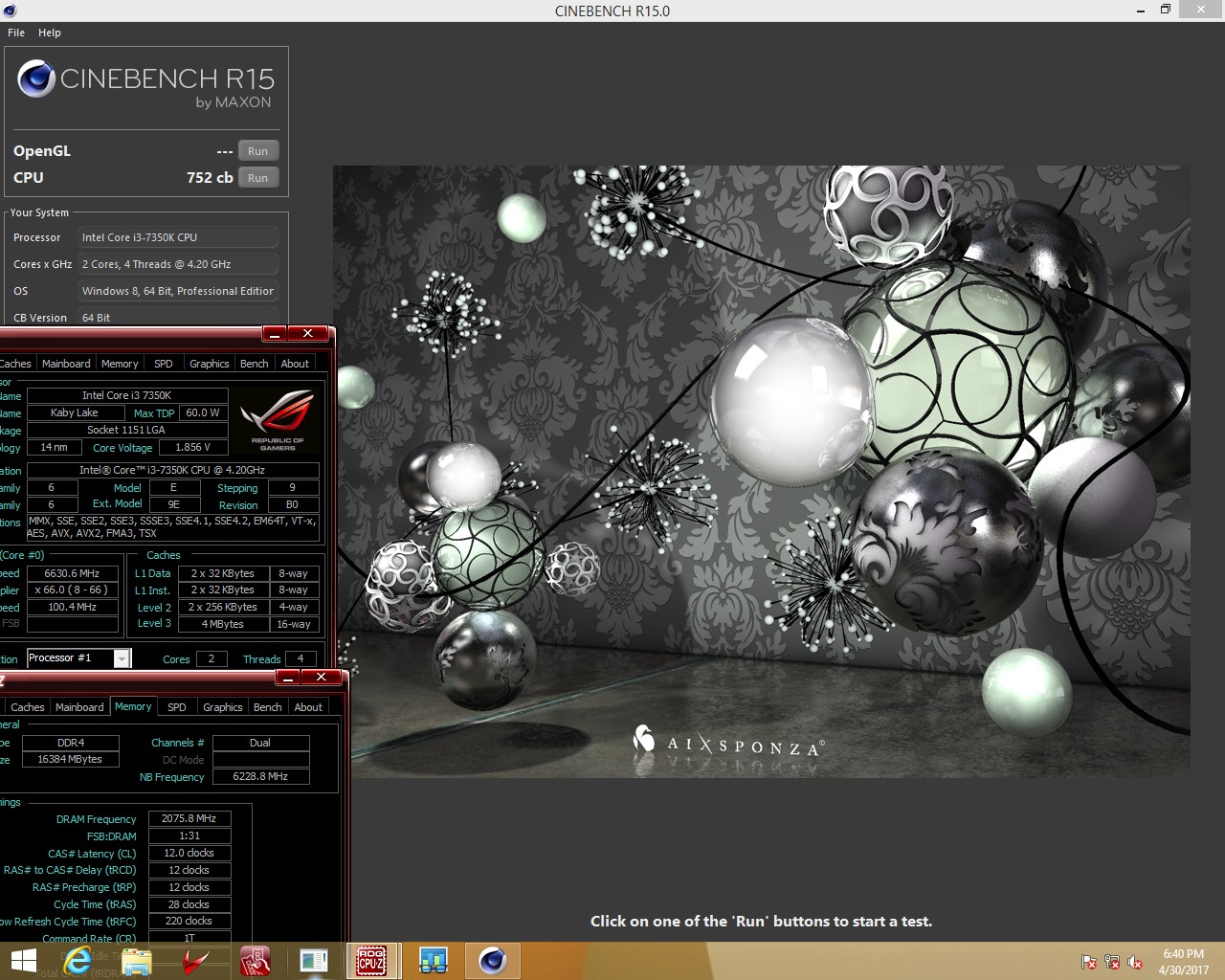
Task: Click the memory size value 16384 MBytes
Action: [70, 760]
